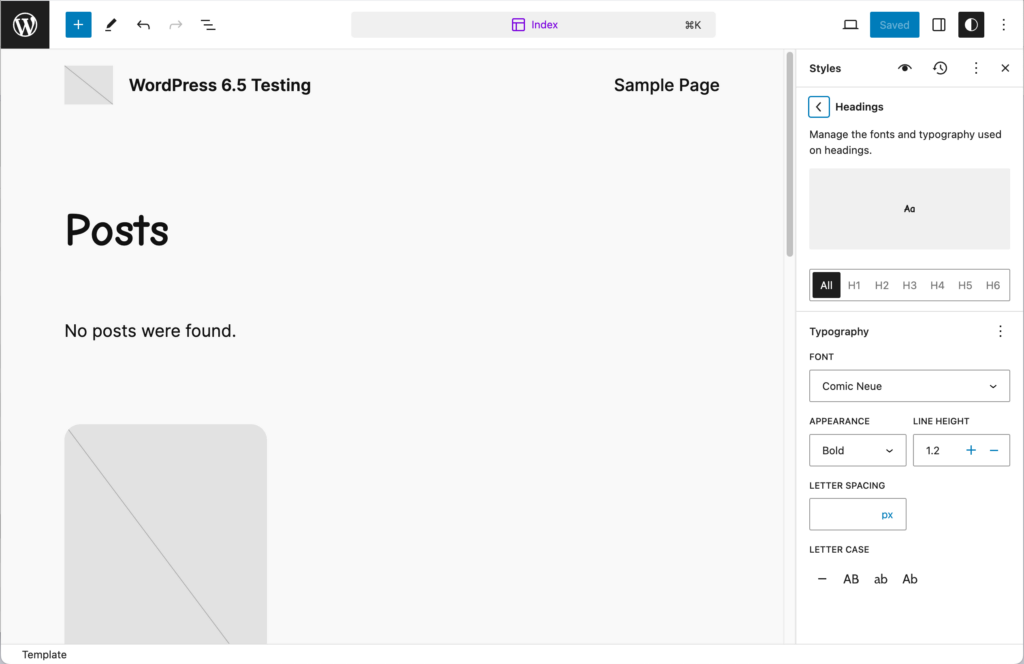Image resolution: width=1024 pixels, height=664 pixels.
Task: Open the Typography options menu
Action: 999,331
